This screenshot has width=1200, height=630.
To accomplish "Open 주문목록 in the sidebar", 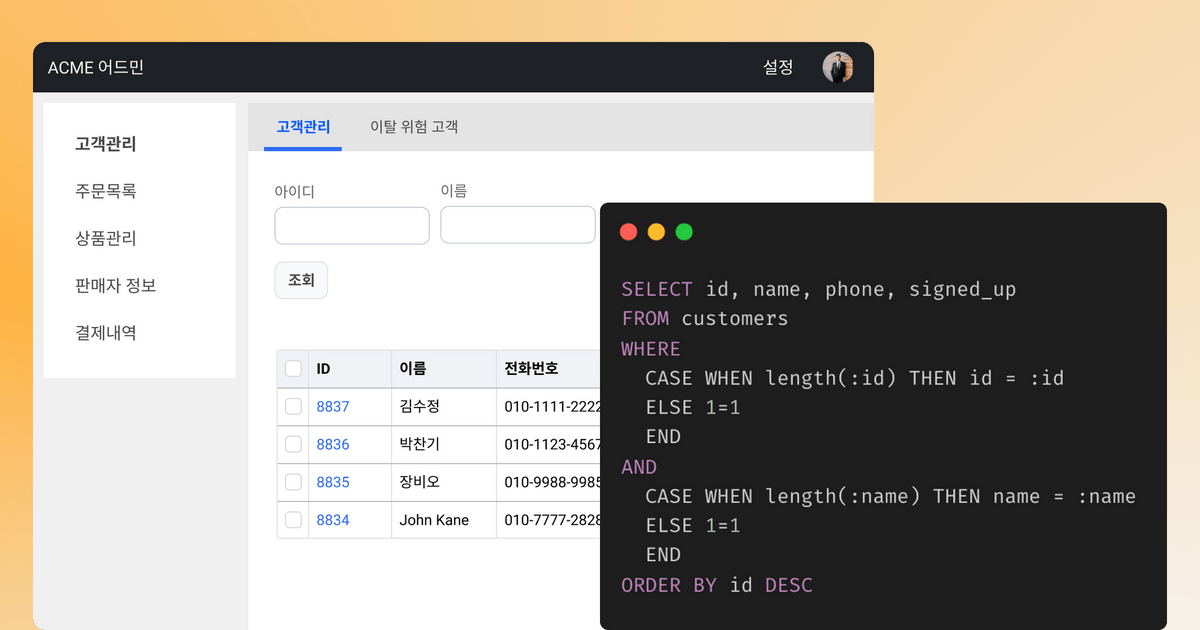I will coord(106,191).
